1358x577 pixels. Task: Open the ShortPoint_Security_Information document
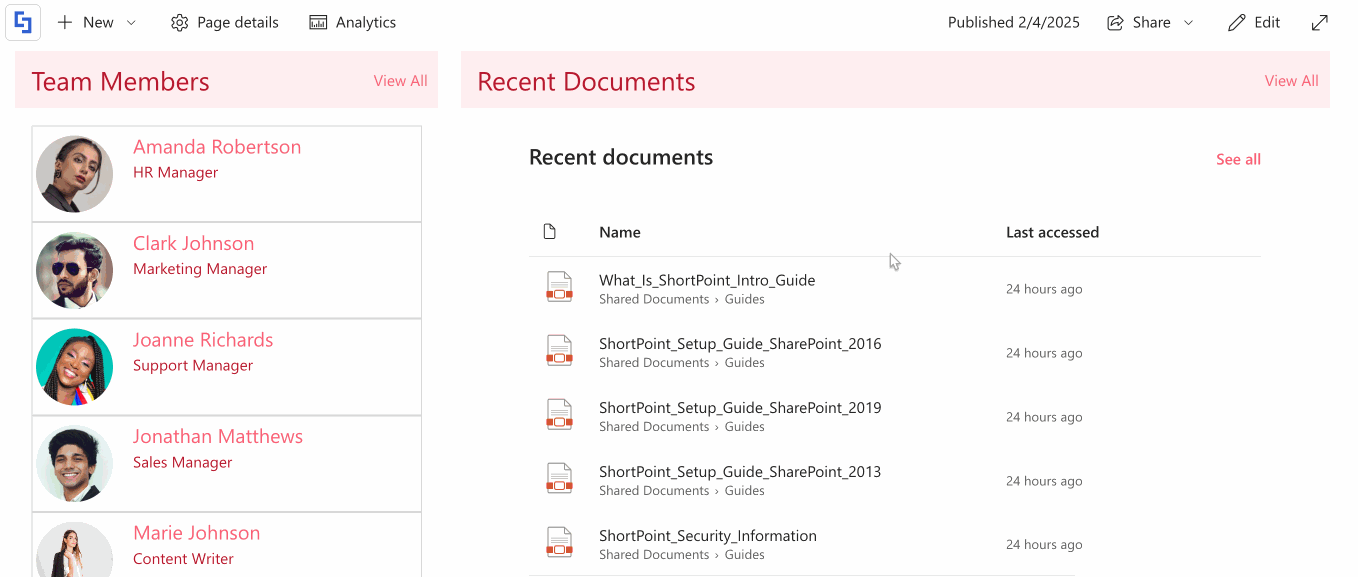pos(708,536)
